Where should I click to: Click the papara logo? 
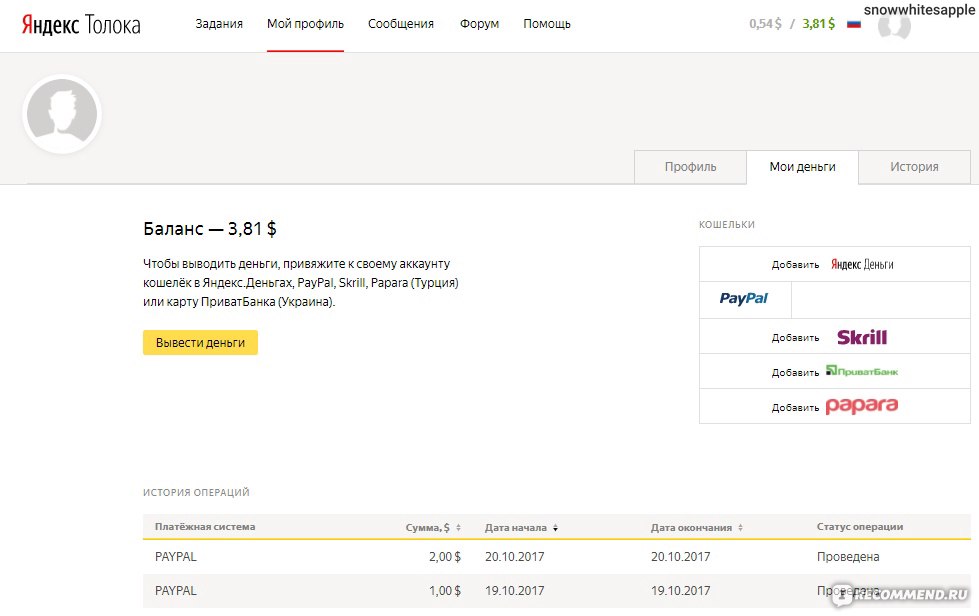(862, 406)
